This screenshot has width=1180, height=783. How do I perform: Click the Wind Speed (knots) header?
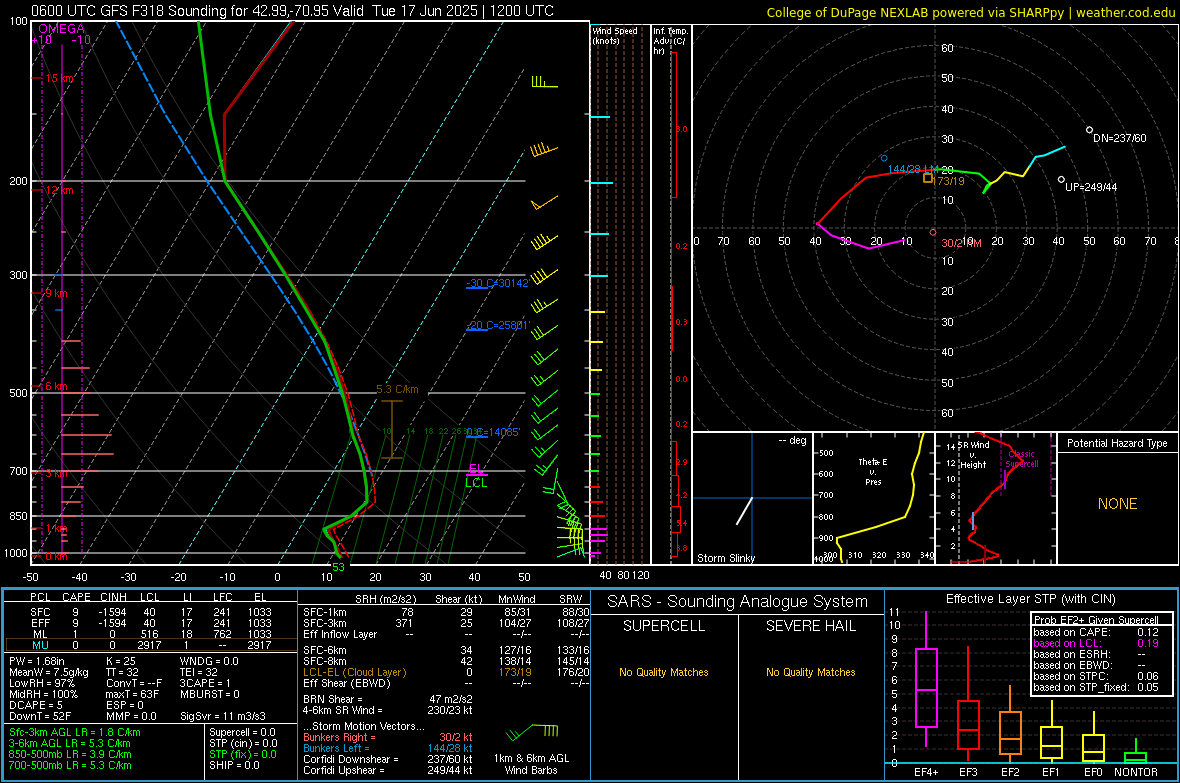(x=614, y=35)
